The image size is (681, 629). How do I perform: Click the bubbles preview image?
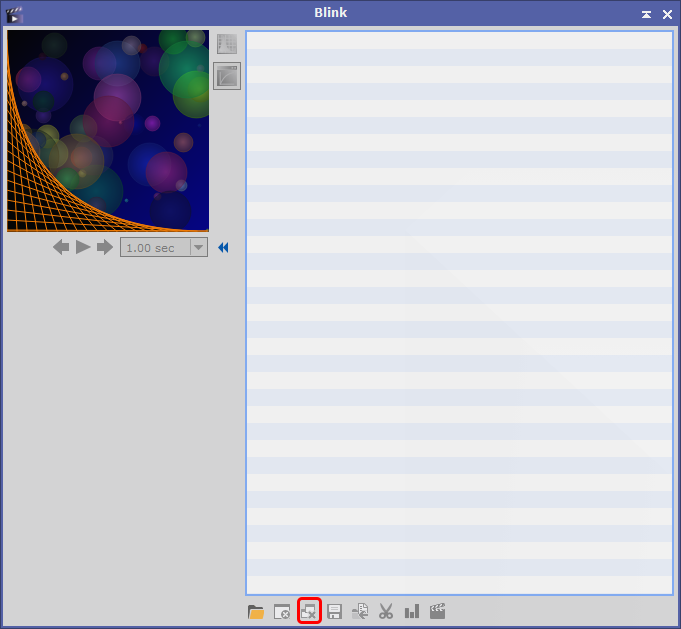point(108,131)
